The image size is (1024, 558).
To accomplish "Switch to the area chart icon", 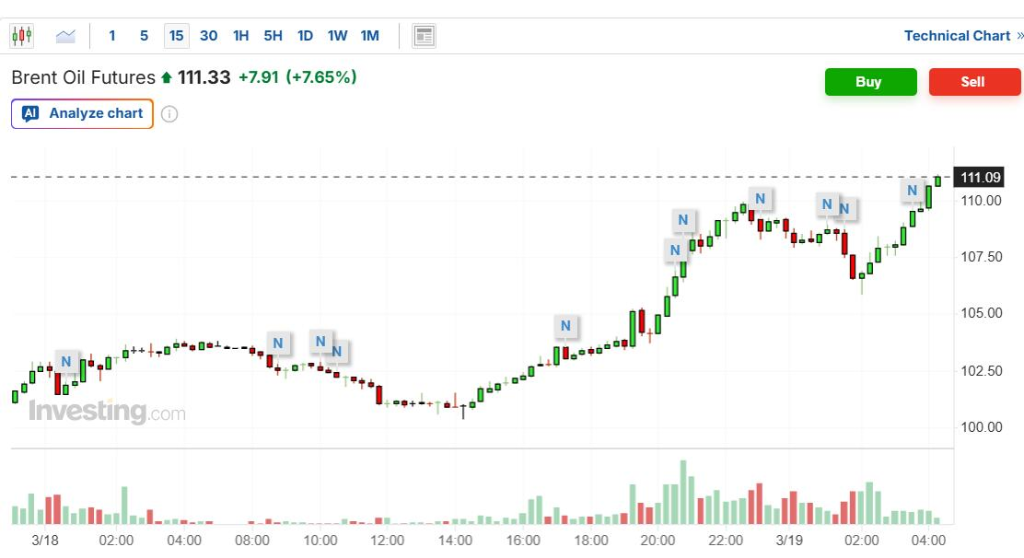I will click(x=65, y=36).
